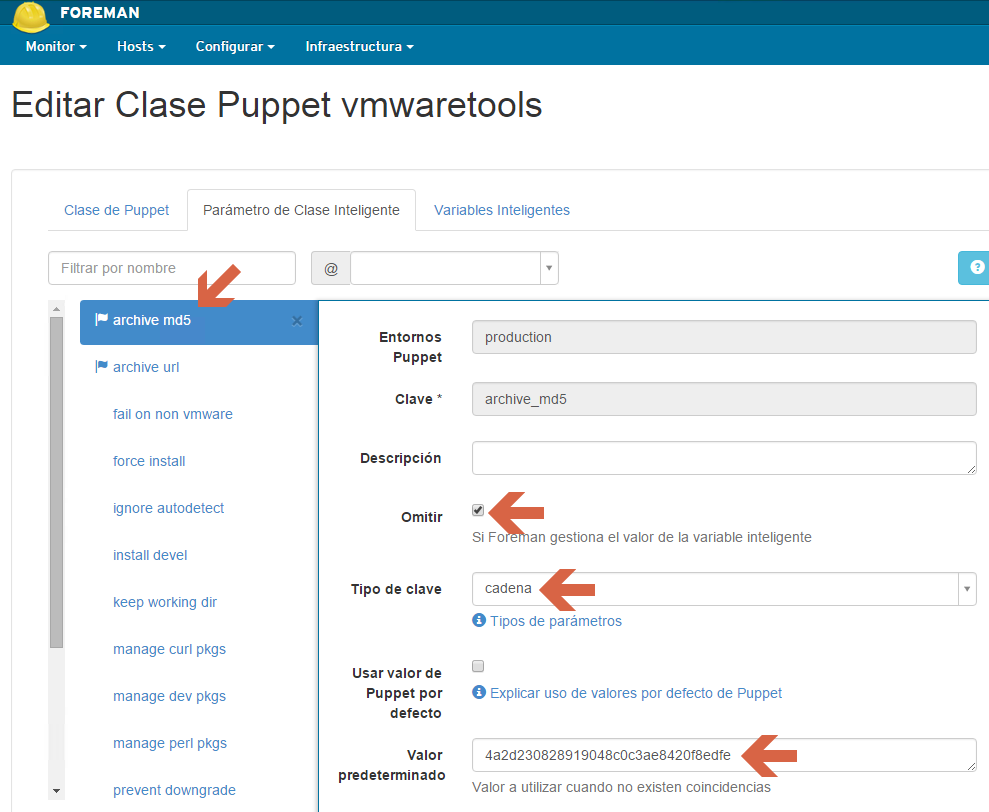Select ignore autodetect parameter

(x=168, y=508)
